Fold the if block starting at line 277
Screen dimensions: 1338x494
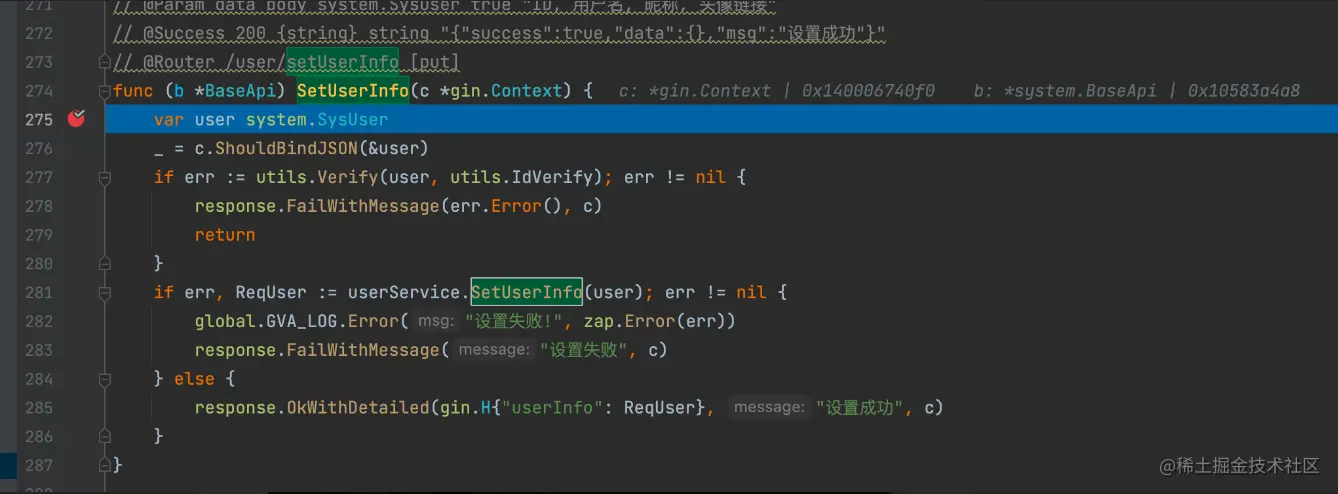(x=105, y=177)
